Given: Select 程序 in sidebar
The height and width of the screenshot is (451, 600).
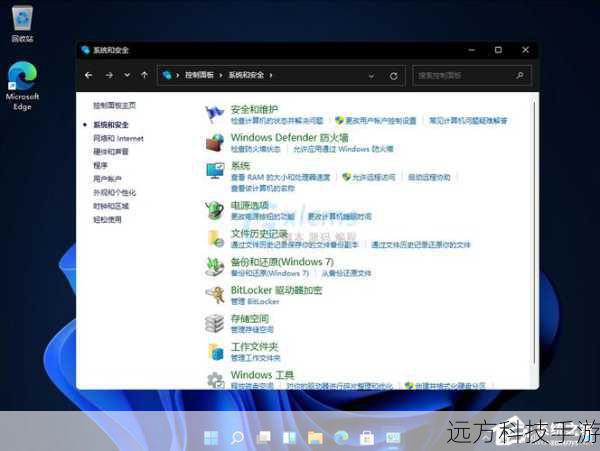Looking at the screenshot, I should point(100,165).
